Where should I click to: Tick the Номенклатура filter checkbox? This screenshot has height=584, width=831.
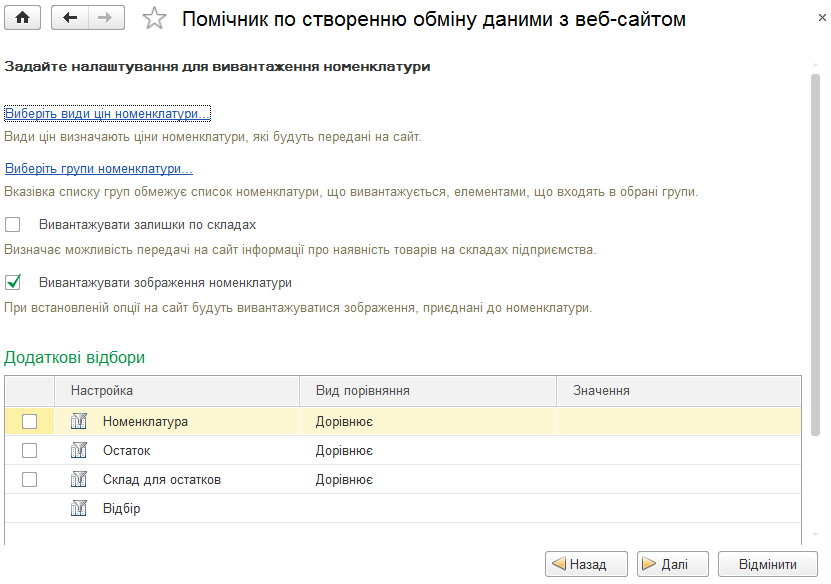[30, 421]
